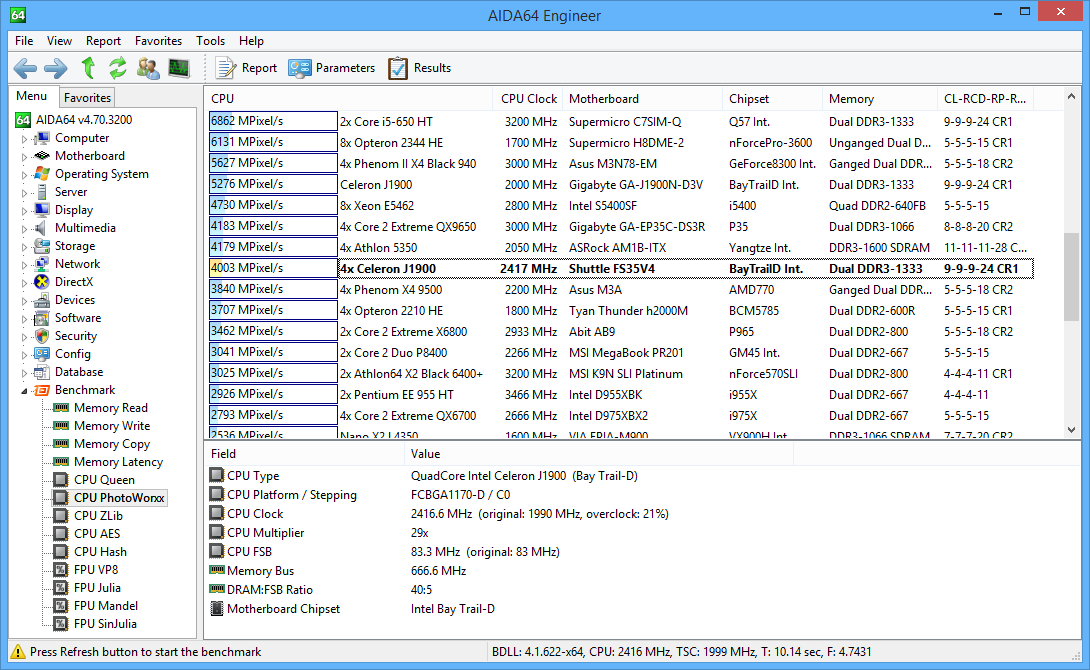Select the CPU PhotoWorxx benchmark
This screenshot has width=1090, height=670.
(119, 498)
